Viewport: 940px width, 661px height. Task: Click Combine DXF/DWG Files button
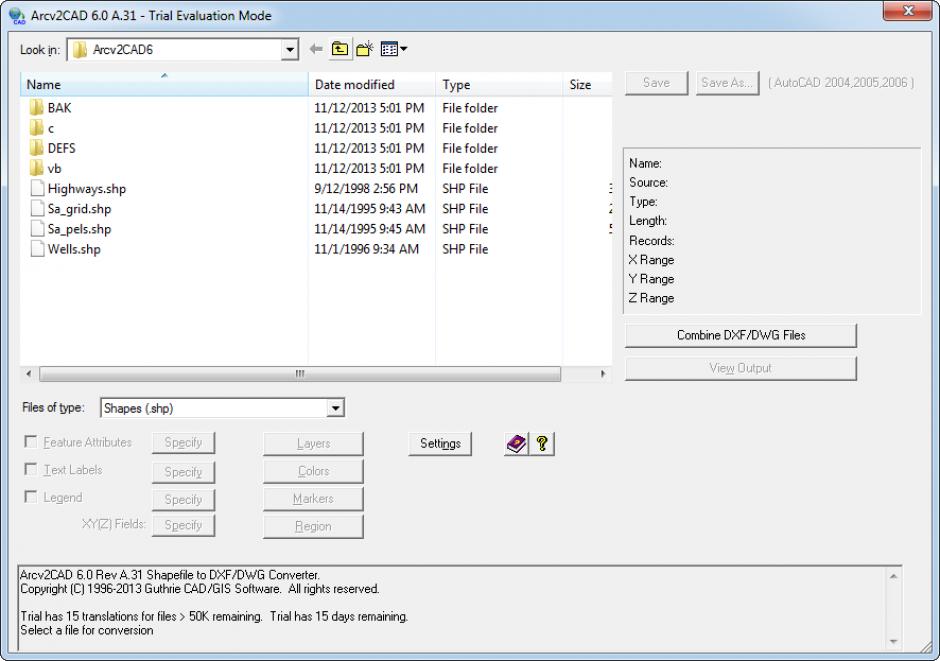click(x=741, y=336)
